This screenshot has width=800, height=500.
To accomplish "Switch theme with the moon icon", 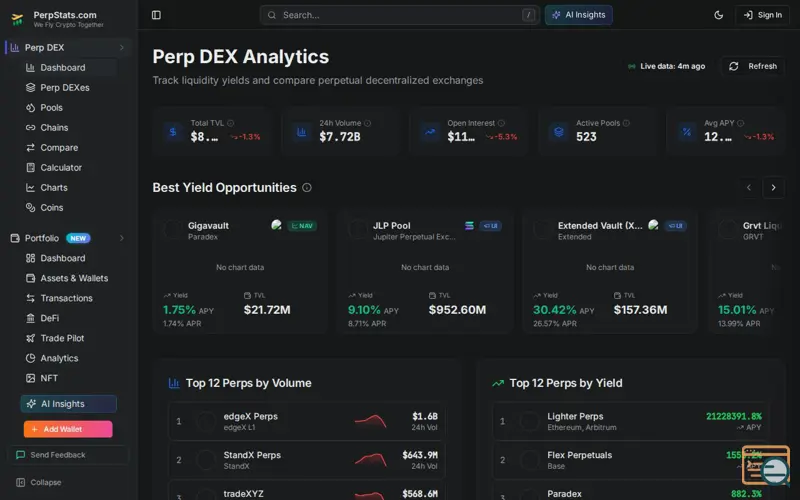I will (x=718, y=15).
